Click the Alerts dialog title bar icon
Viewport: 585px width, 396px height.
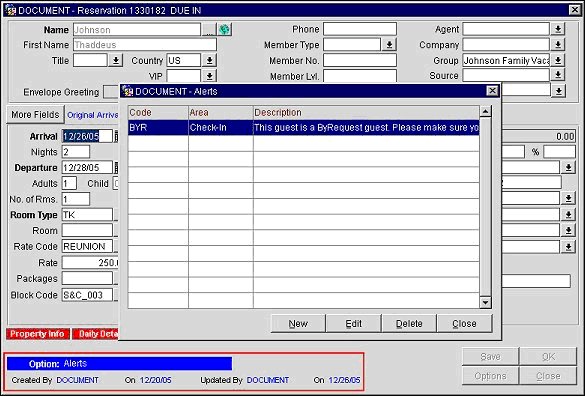pyautogui.click(x=128, y=91)
